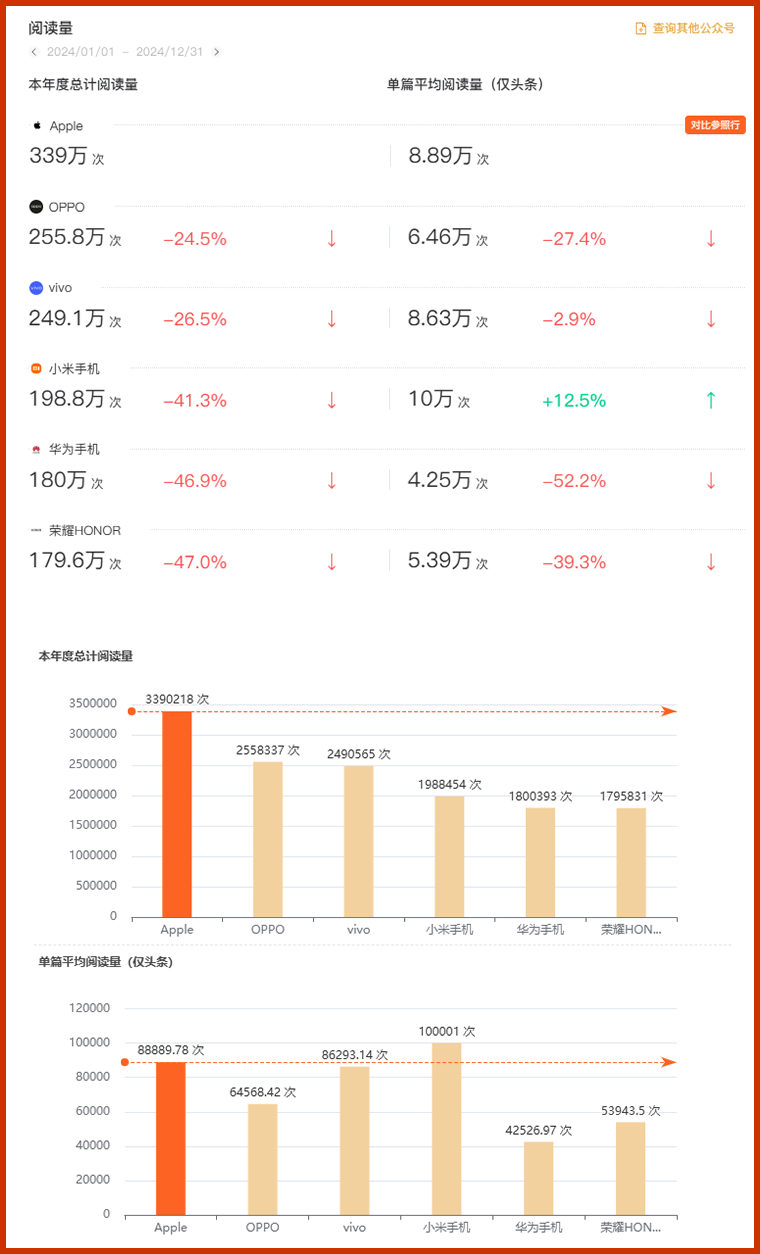Click the Apple bar in total reads chart
This screenshot has height=1254, width=760.
click(x=177, y=814)
